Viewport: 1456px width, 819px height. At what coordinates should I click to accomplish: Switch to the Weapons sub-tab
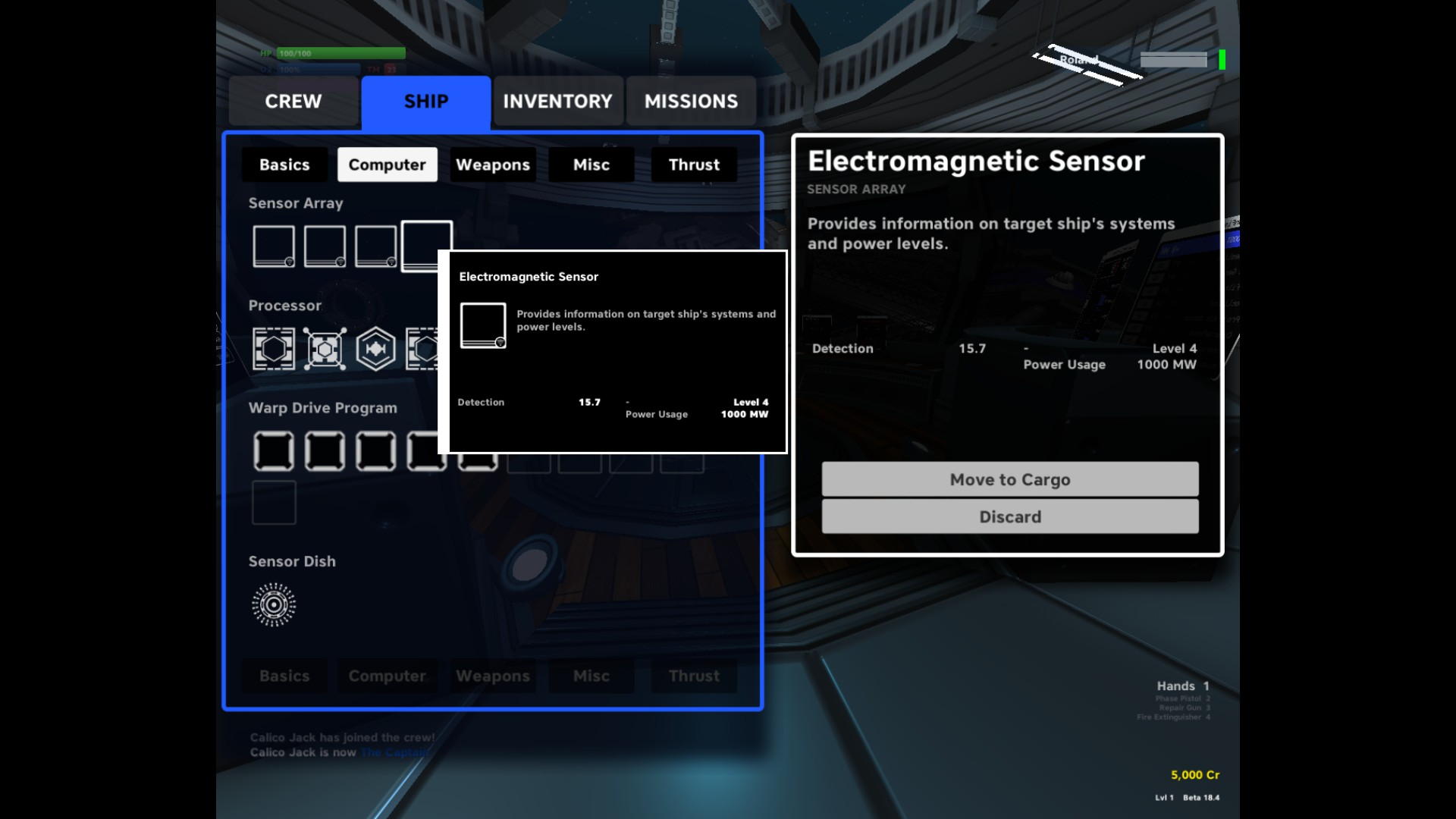pos(492,165)
